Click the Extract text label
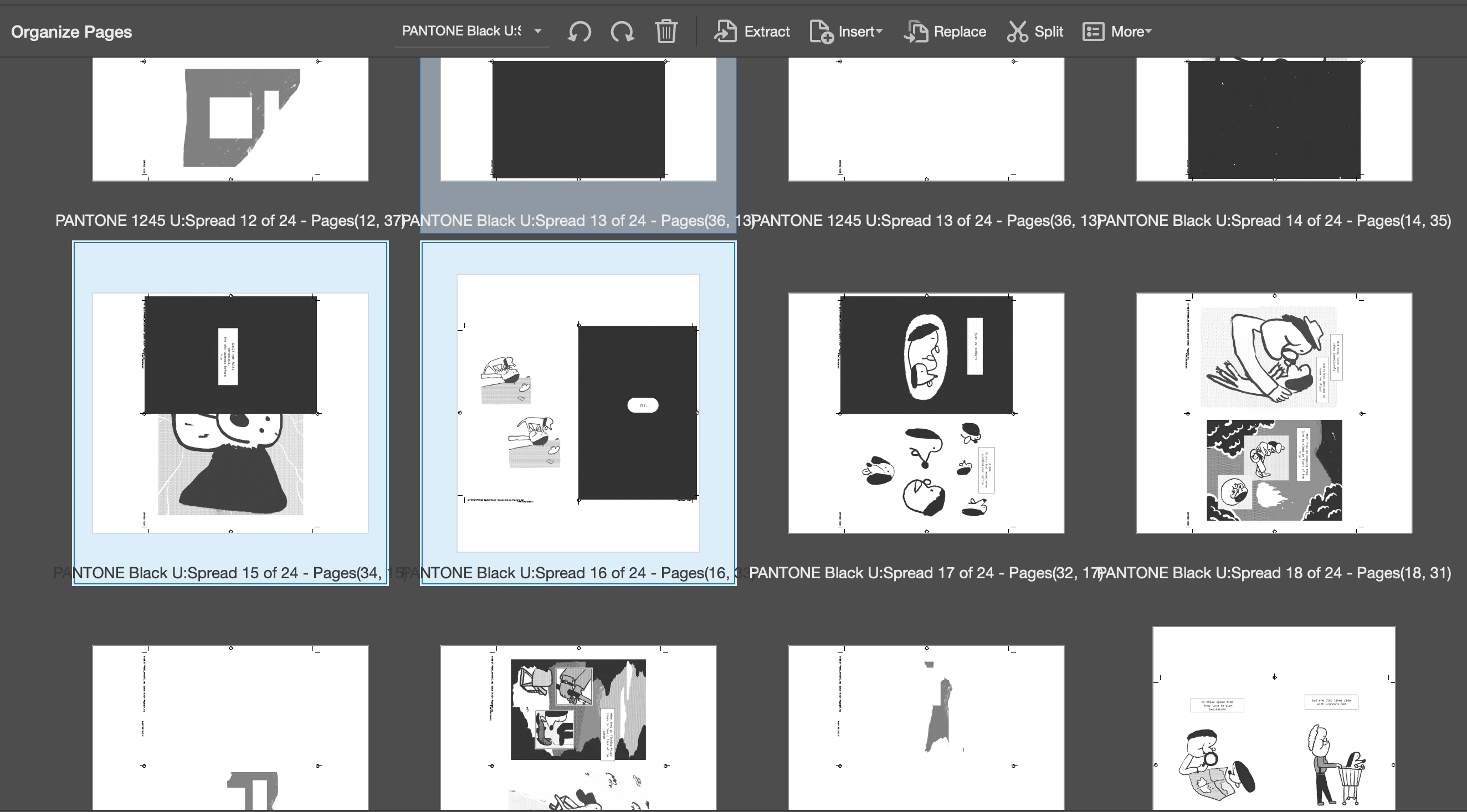 click(767, 32)
